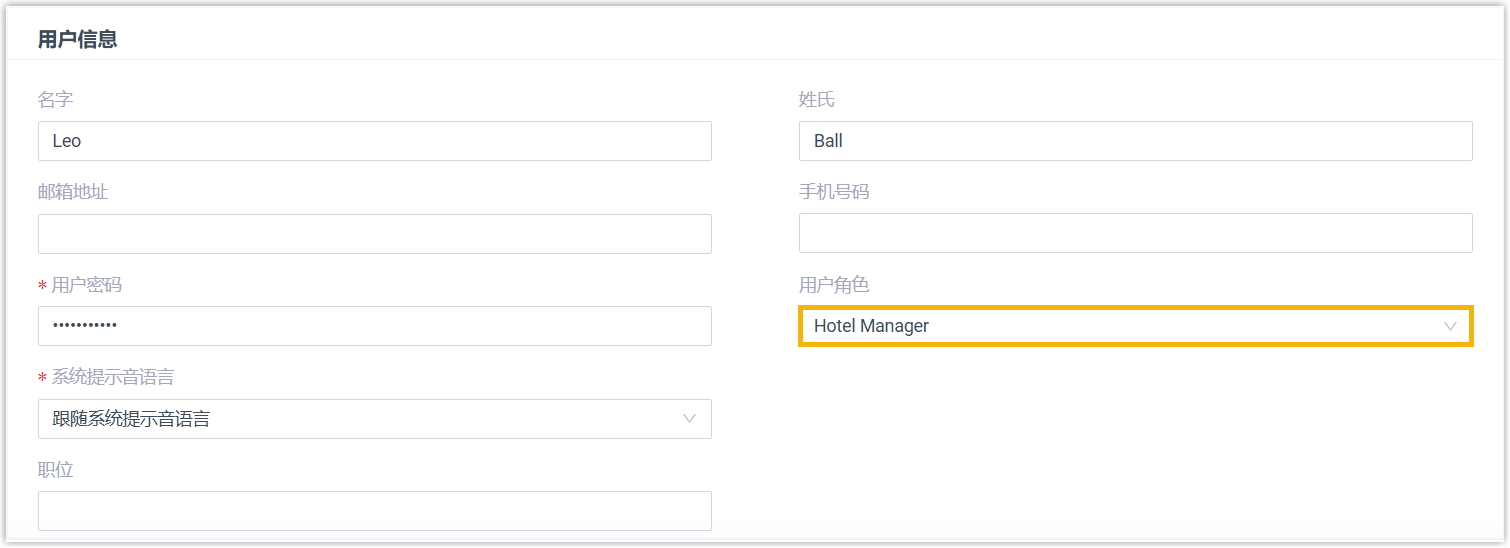Click the 职位 label text
This screenshot has height=548, width=1510.
(x=56, y=469)
